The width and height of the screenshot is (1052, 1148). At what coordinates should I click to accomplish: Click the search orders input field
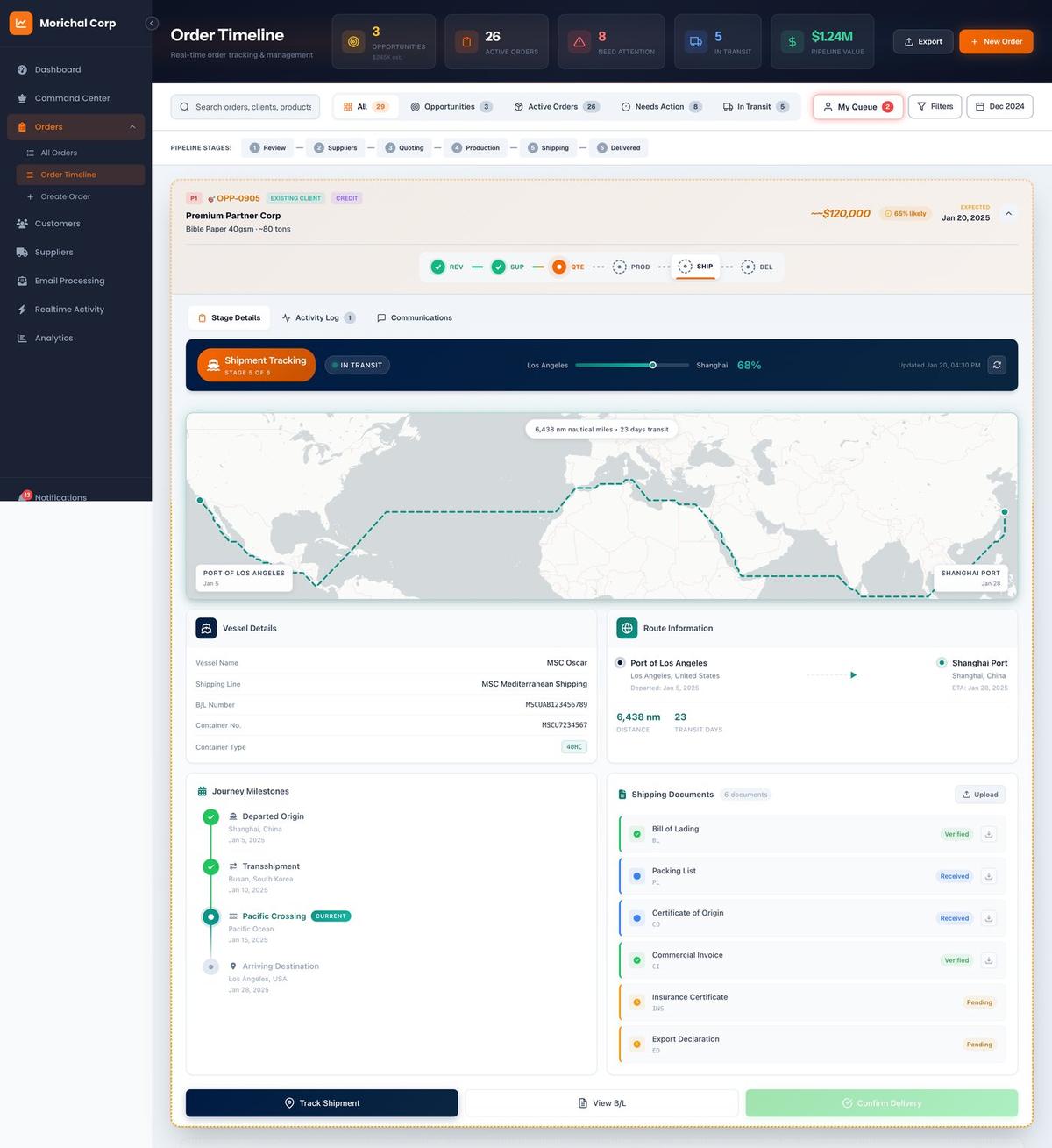(252, 107)
